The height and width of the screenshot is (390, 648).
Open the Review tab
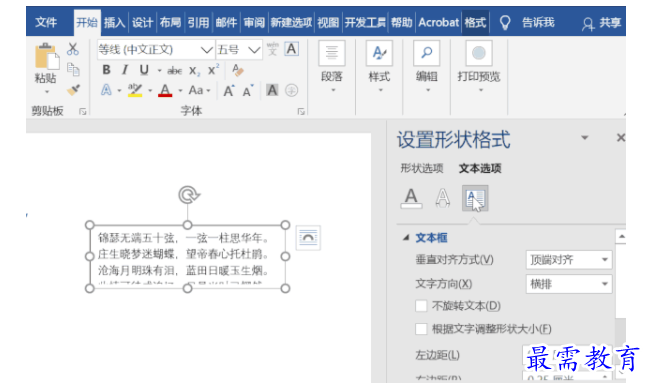(254, 22)
